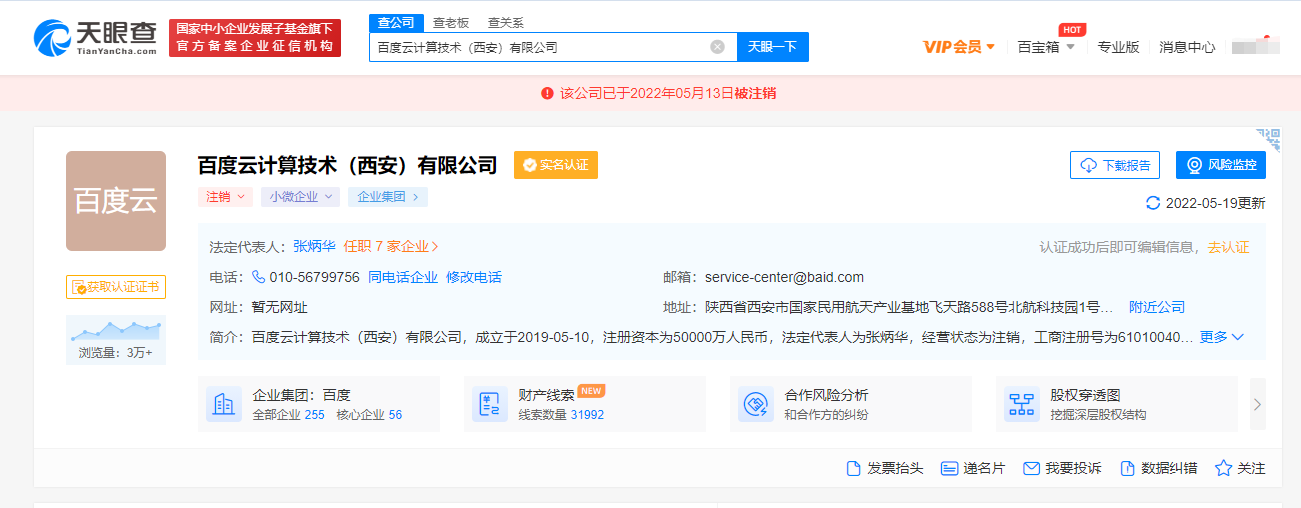
Task: Click the QR code corner icon
Action: [1269, 139]
